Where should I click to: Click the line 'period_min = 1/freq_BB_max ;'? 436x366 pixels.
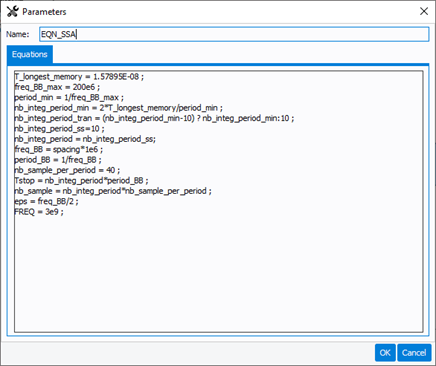(69, 98)
